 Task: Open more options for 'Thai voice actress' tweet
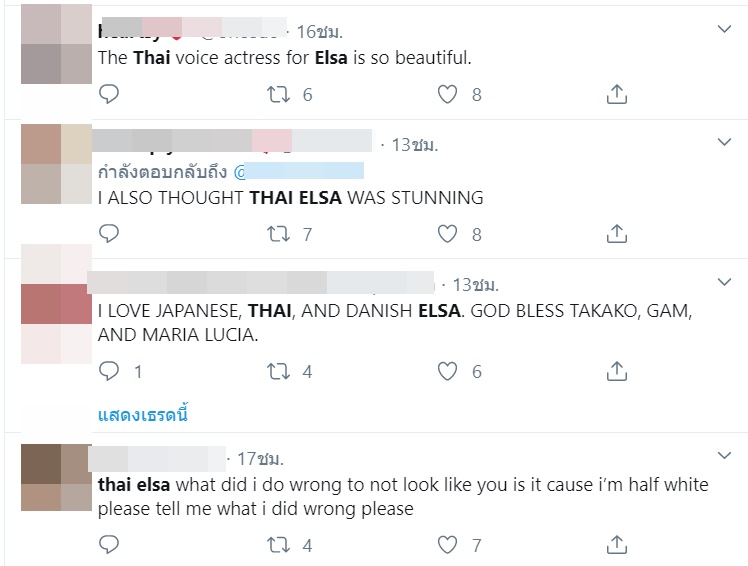(x=725, y=31)
